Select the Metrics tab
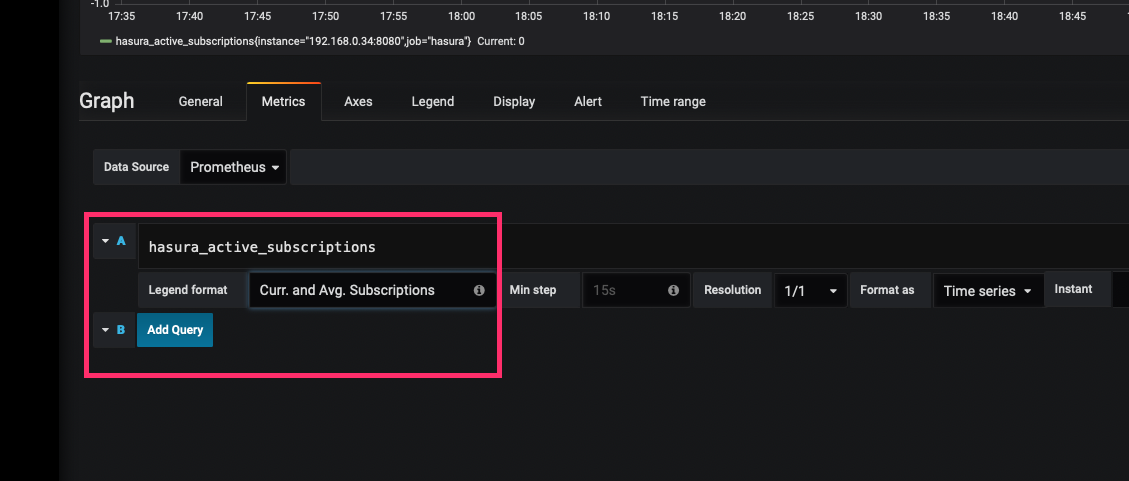Screen dimensions: 1129x481 pyautogui.click(x=283, y=102)
